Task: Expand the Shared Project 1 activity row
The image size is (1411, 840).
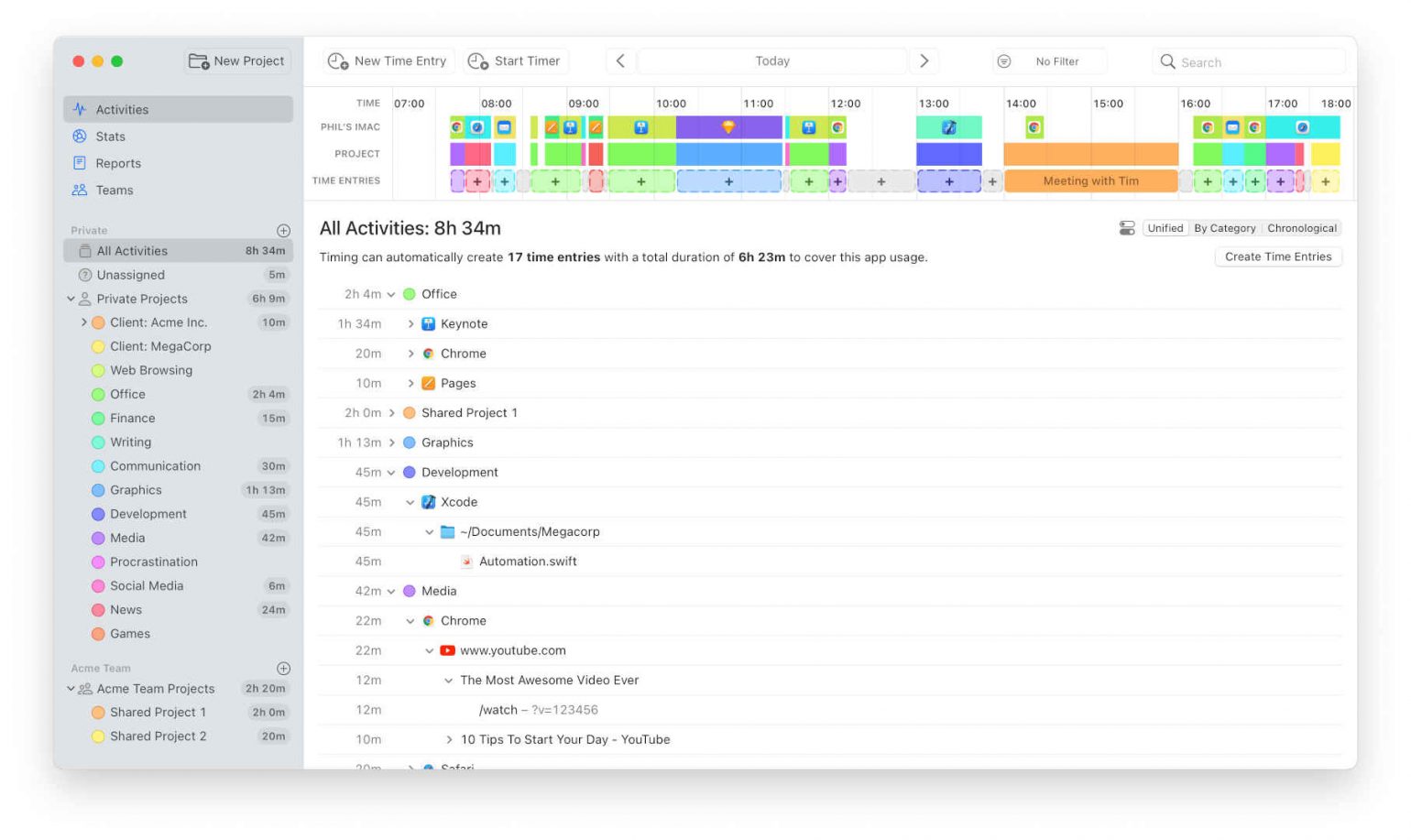Action: click(x=391, y=413)
